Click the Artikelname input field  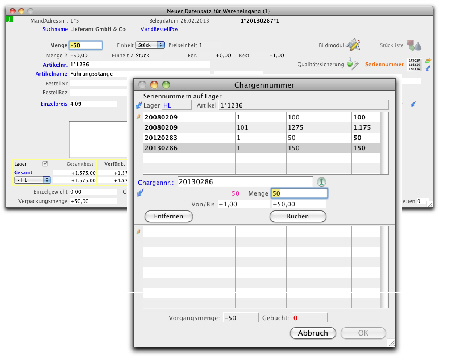(140, 74)
